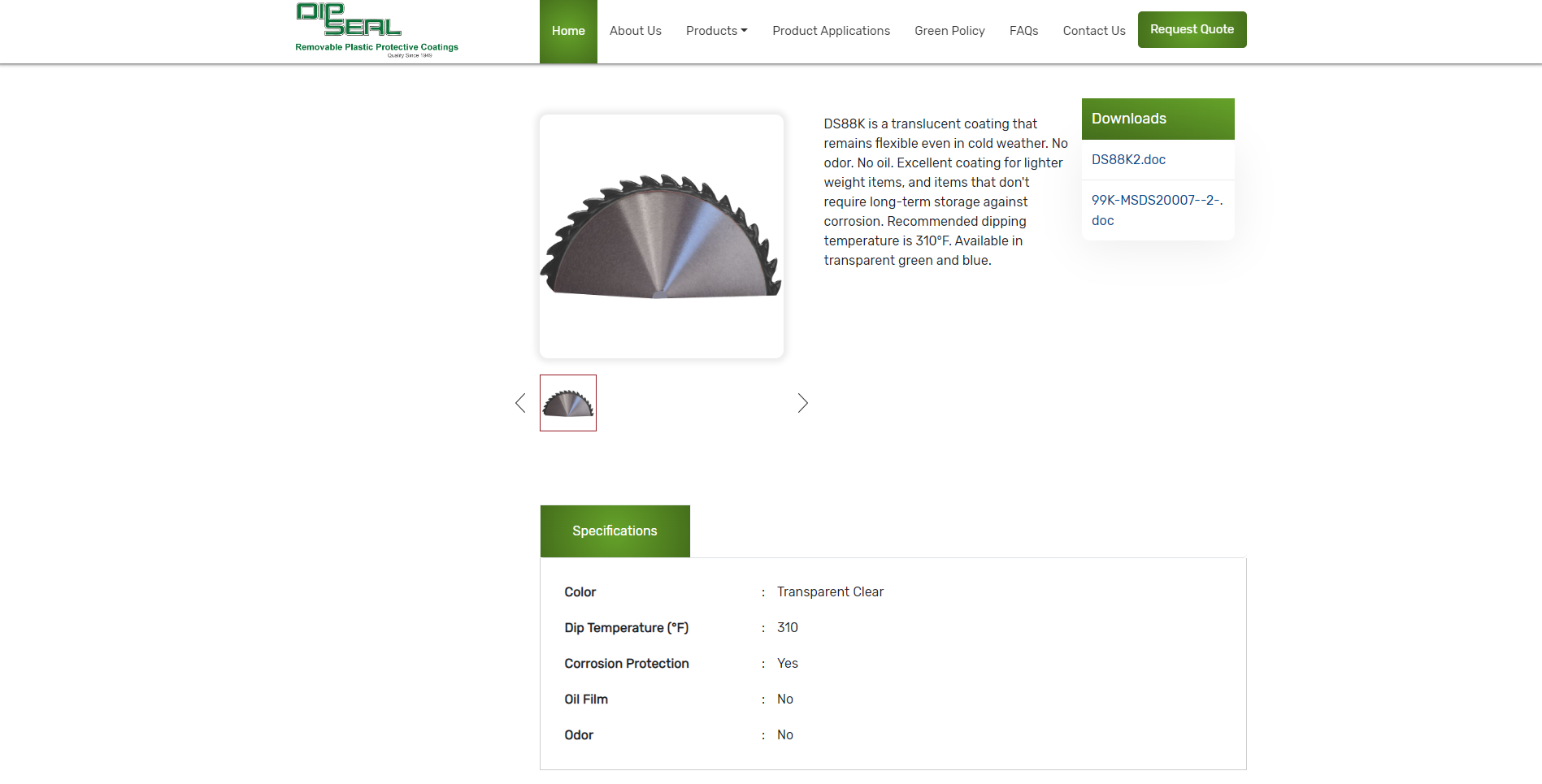This screenshot has width=1542, height=784.
Task: Open the Home menu item
Action: coord(568,31)
